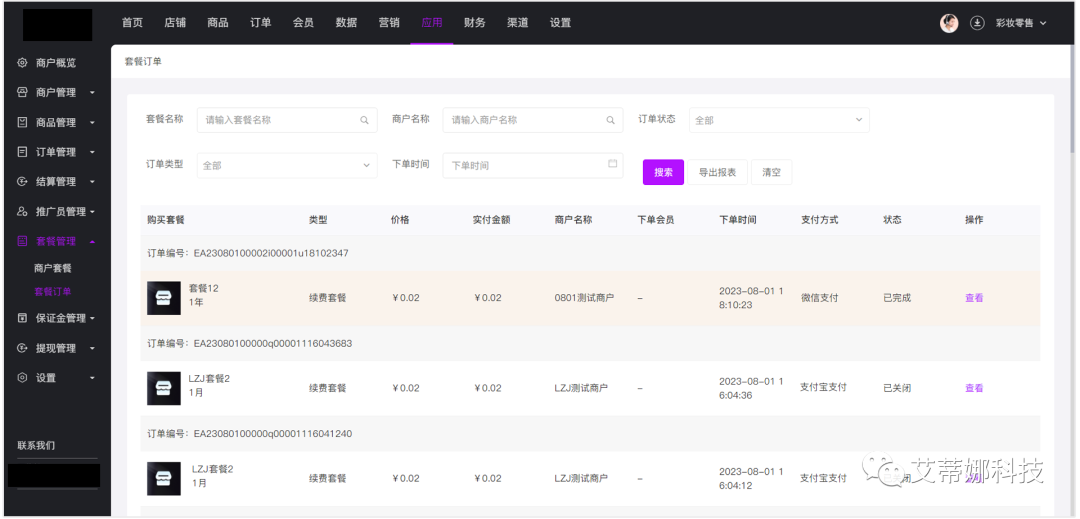Click the 结算管理 sidebar icon

pos(22,182)
